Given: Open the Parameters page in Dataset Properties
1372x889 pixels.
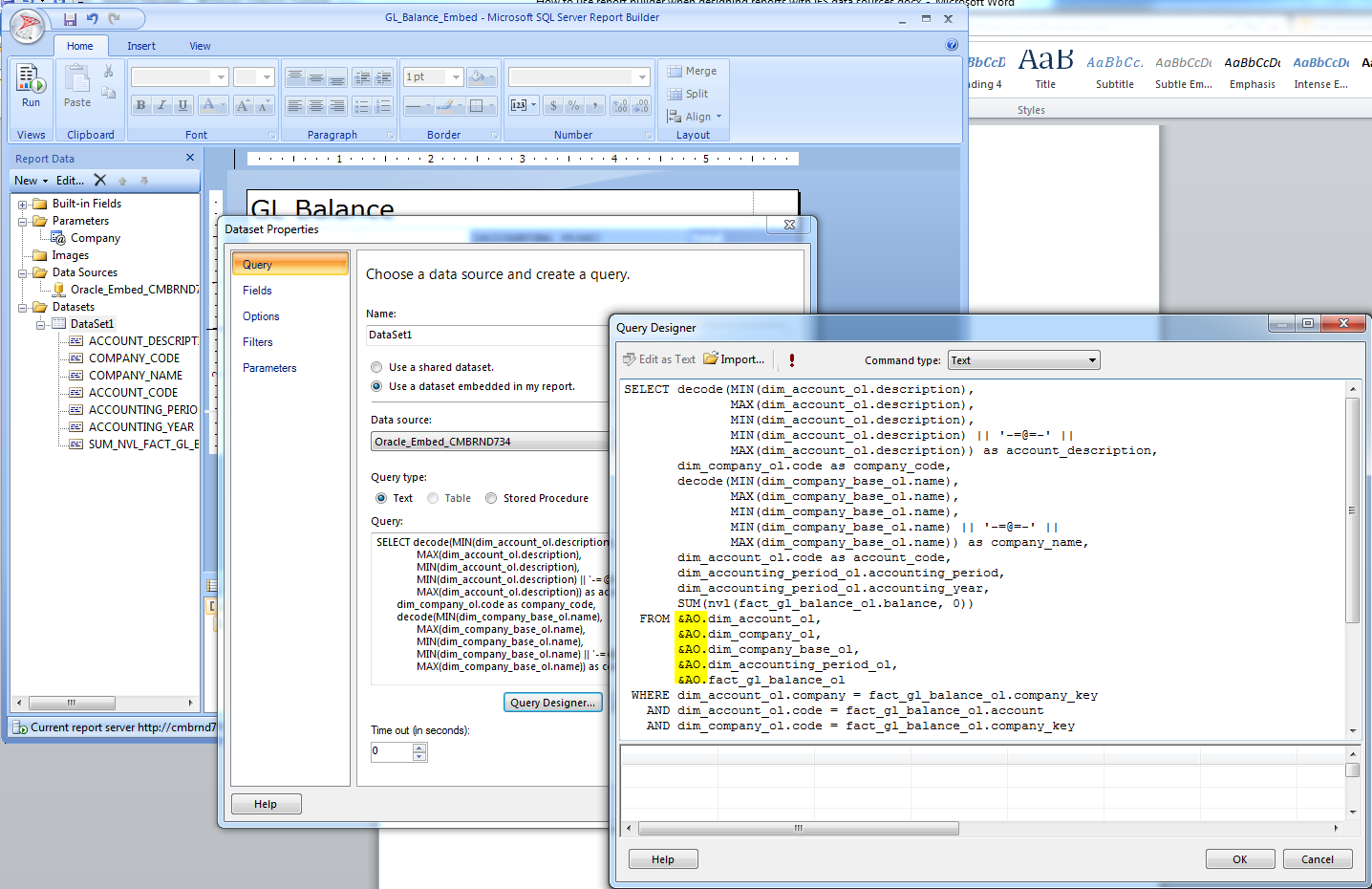Looking at the screenshot, I should click(290, 368).
